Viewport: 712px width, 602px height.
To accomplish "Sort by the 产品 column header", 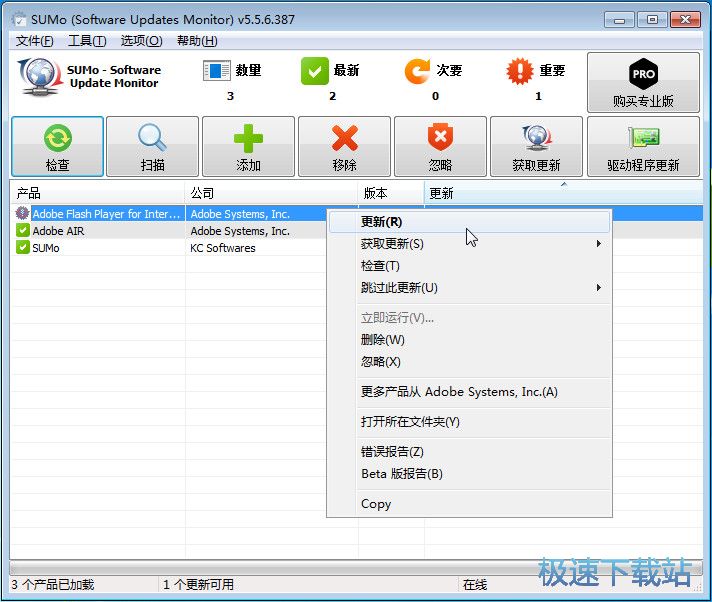I will click(98, 193).
